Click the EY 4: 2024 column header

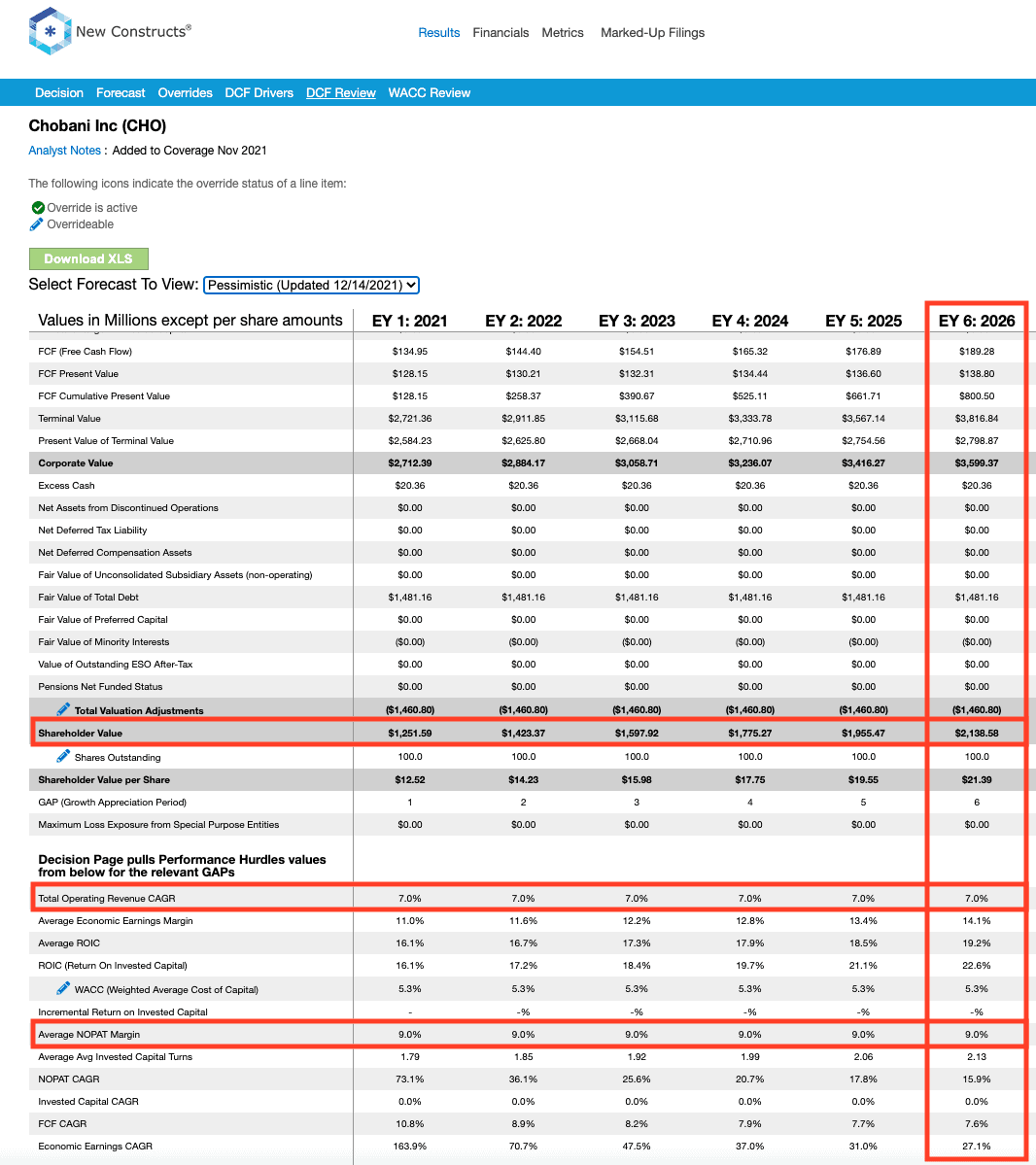750,321
